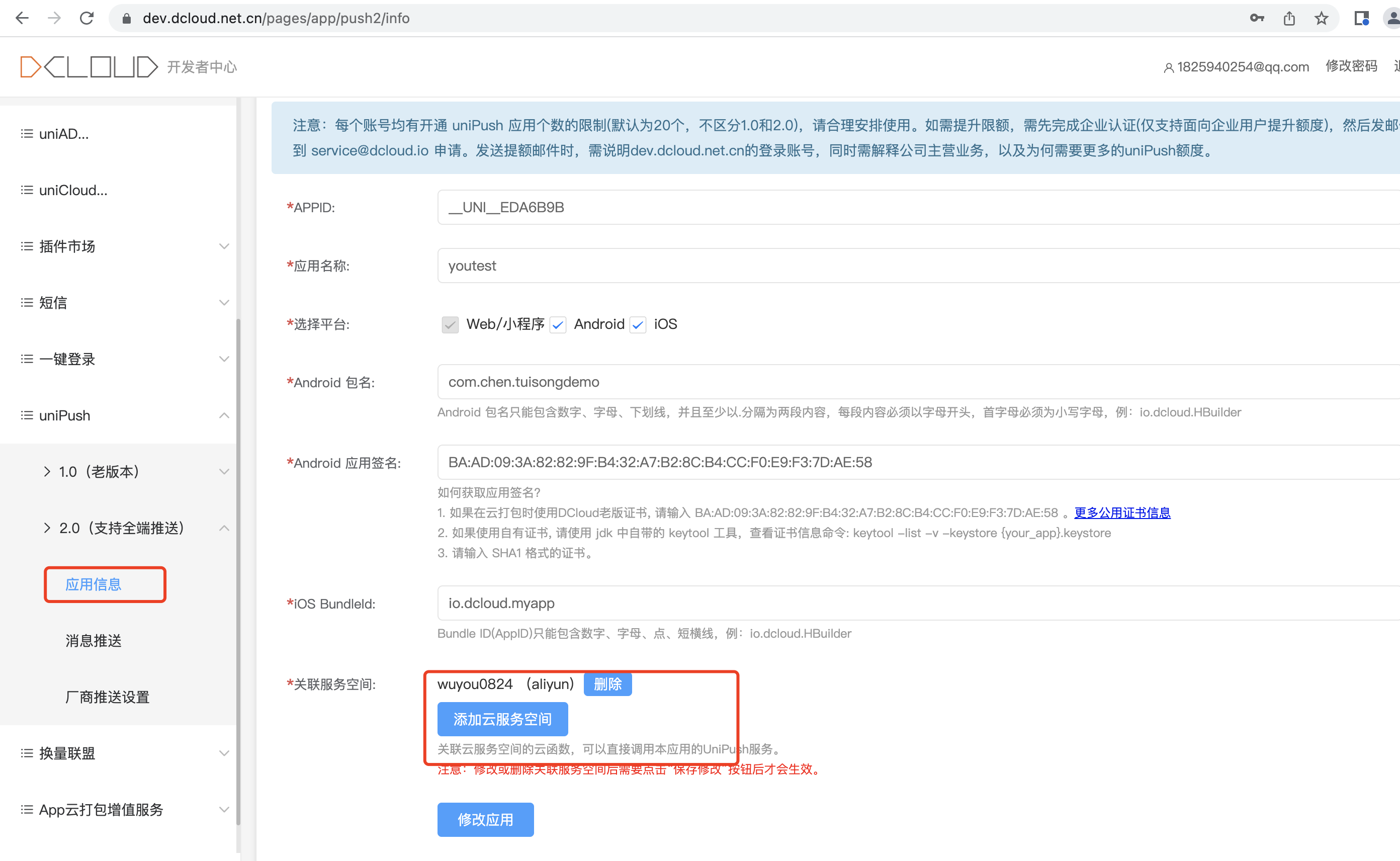Click the list icon beside 短信
The image size is (1400, 861).
(27, 303)
